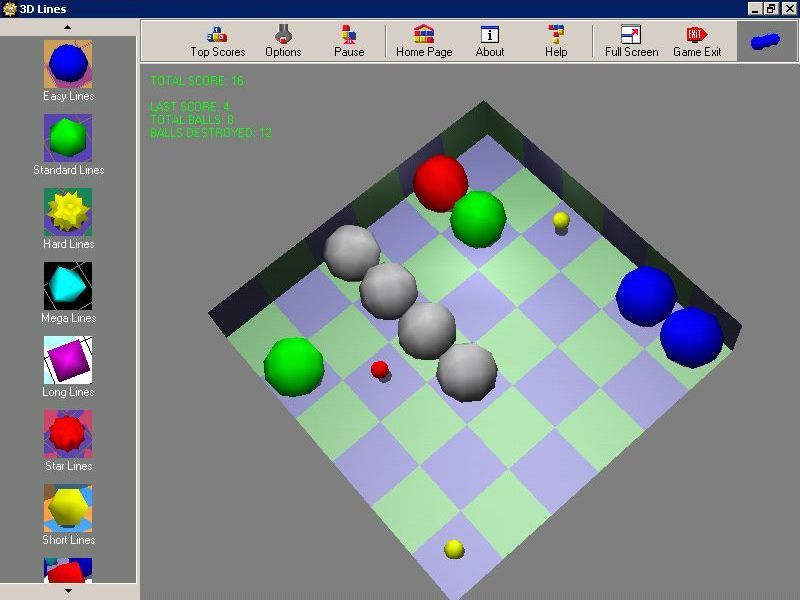Select the Easy Lines blue ball icon
The height and width of the screenshot is (600, 800).
pyautogui.click(x=68, y=64)
